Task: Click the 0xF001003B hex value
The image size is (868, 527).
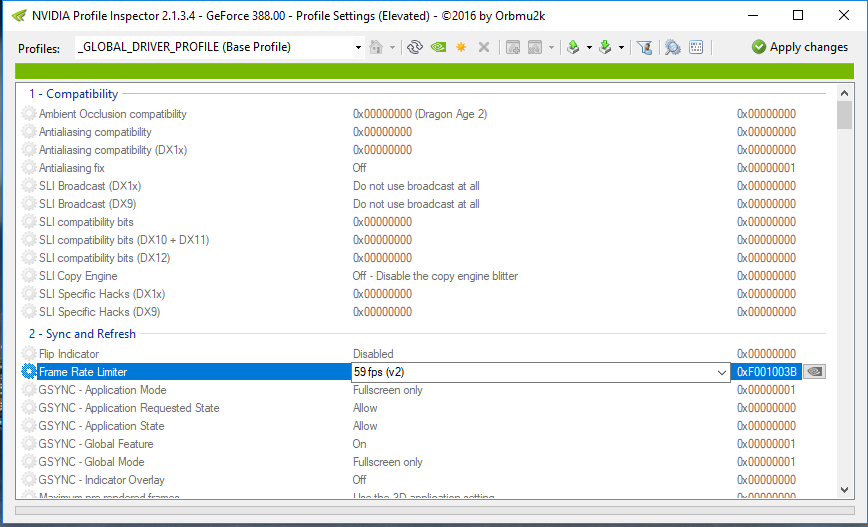Action: point(767,372)
